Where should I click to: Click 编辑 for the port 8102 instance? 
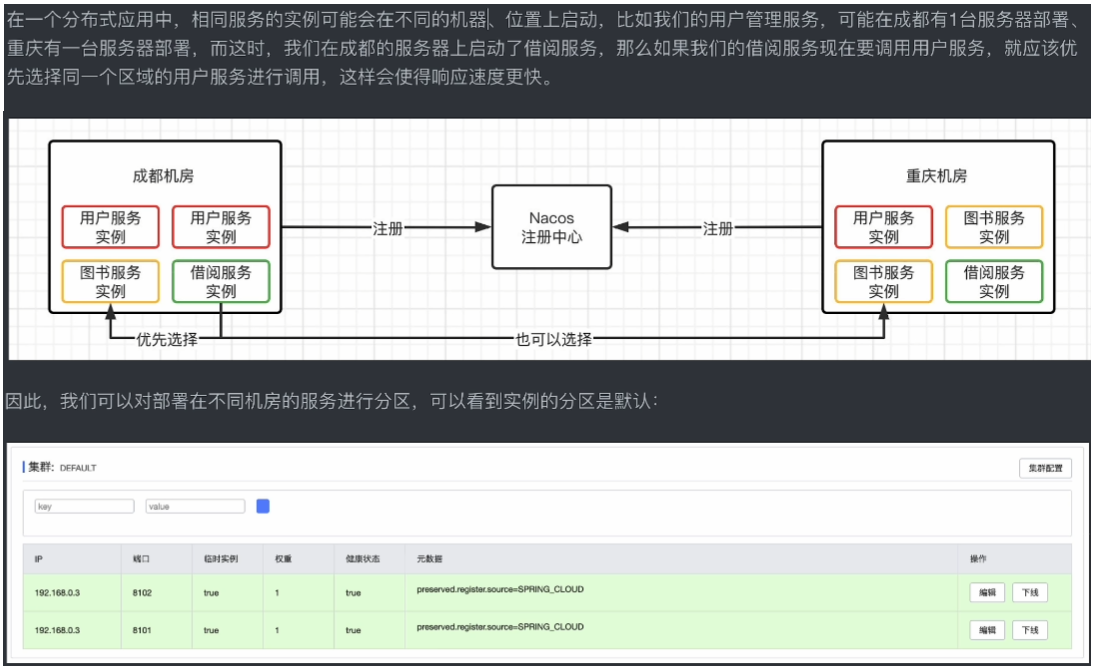click(x=987, y=592)
